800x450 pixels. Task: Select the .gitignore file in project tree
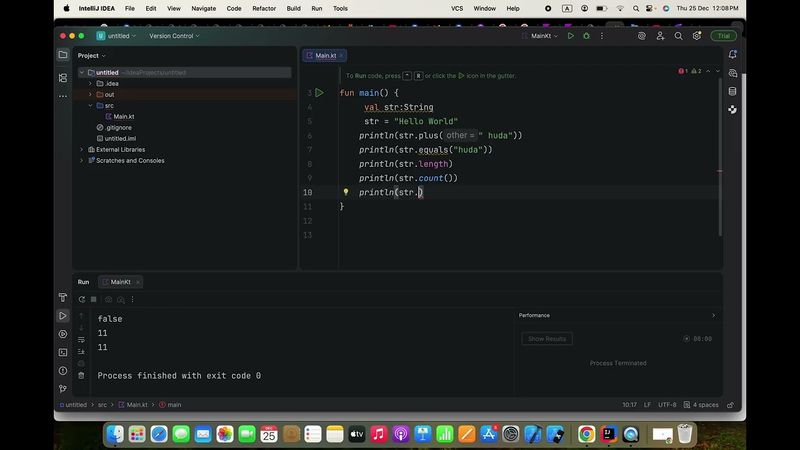pyautogui.click(x=118, y=127)
